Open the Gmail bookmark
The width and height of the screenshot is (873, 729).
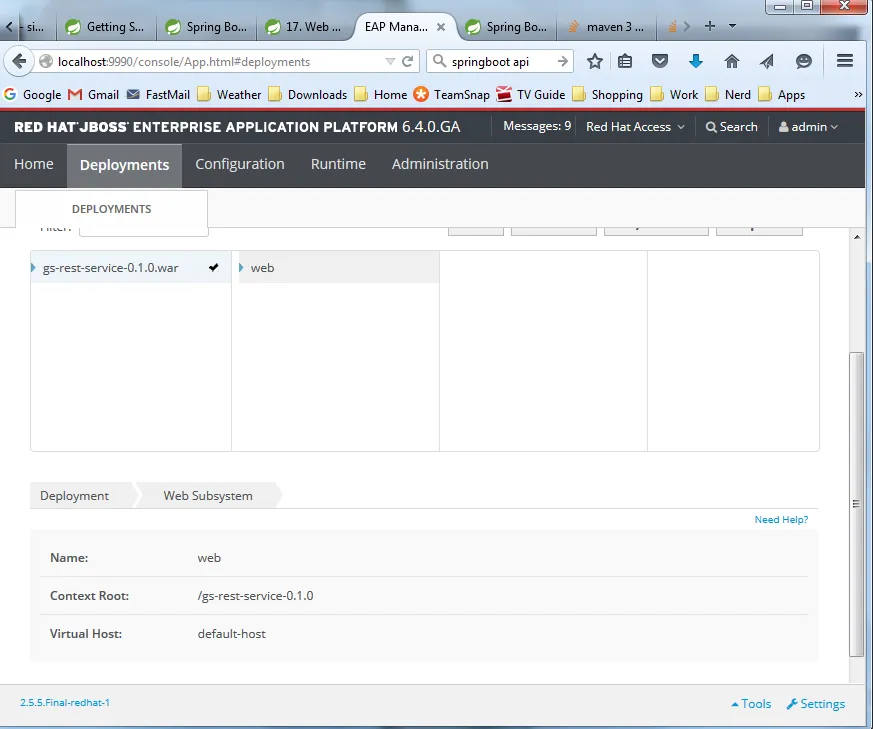[94, 95]
